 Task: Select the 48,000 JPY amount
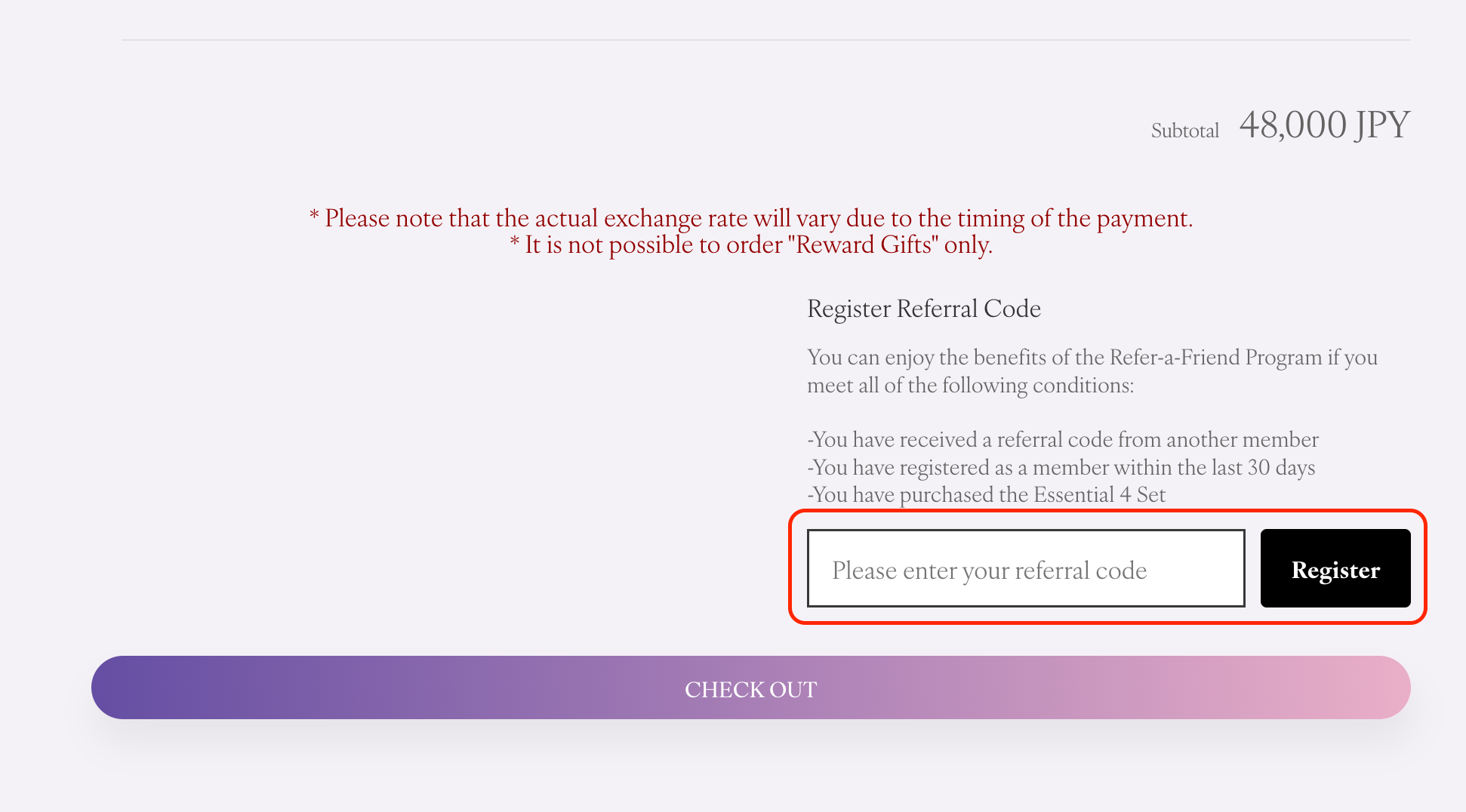[1324, 125]
